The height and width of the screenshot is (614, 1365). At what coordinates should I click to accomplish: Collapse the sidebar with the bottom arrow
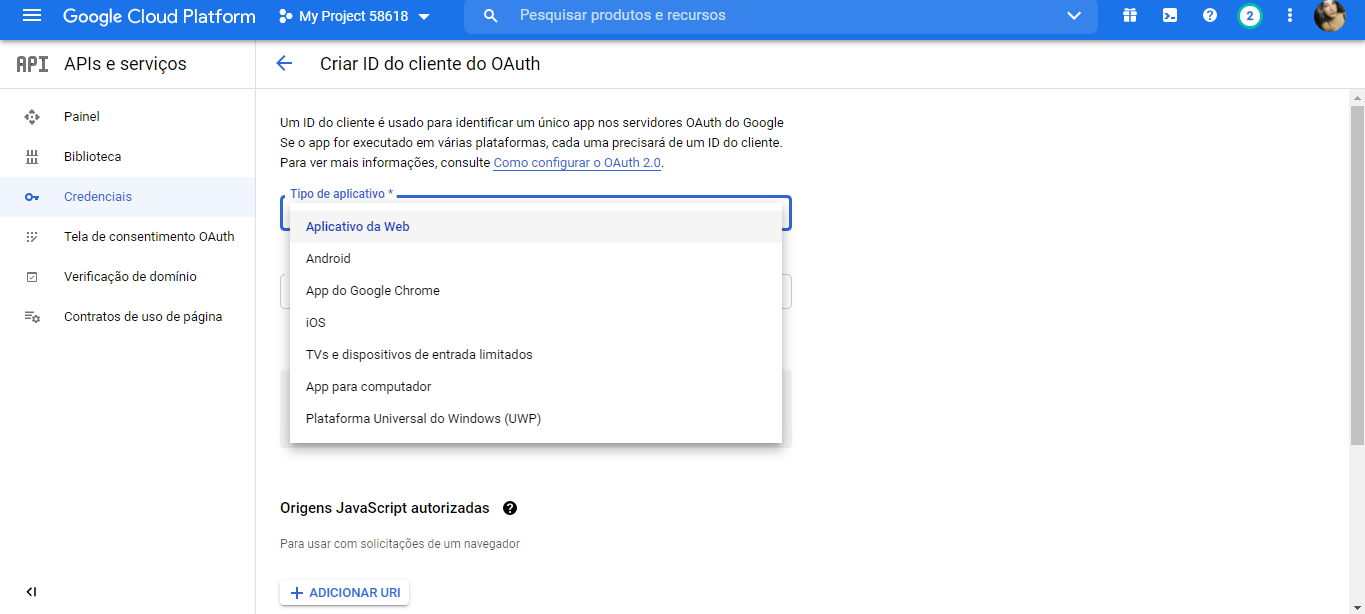point(31,592)
